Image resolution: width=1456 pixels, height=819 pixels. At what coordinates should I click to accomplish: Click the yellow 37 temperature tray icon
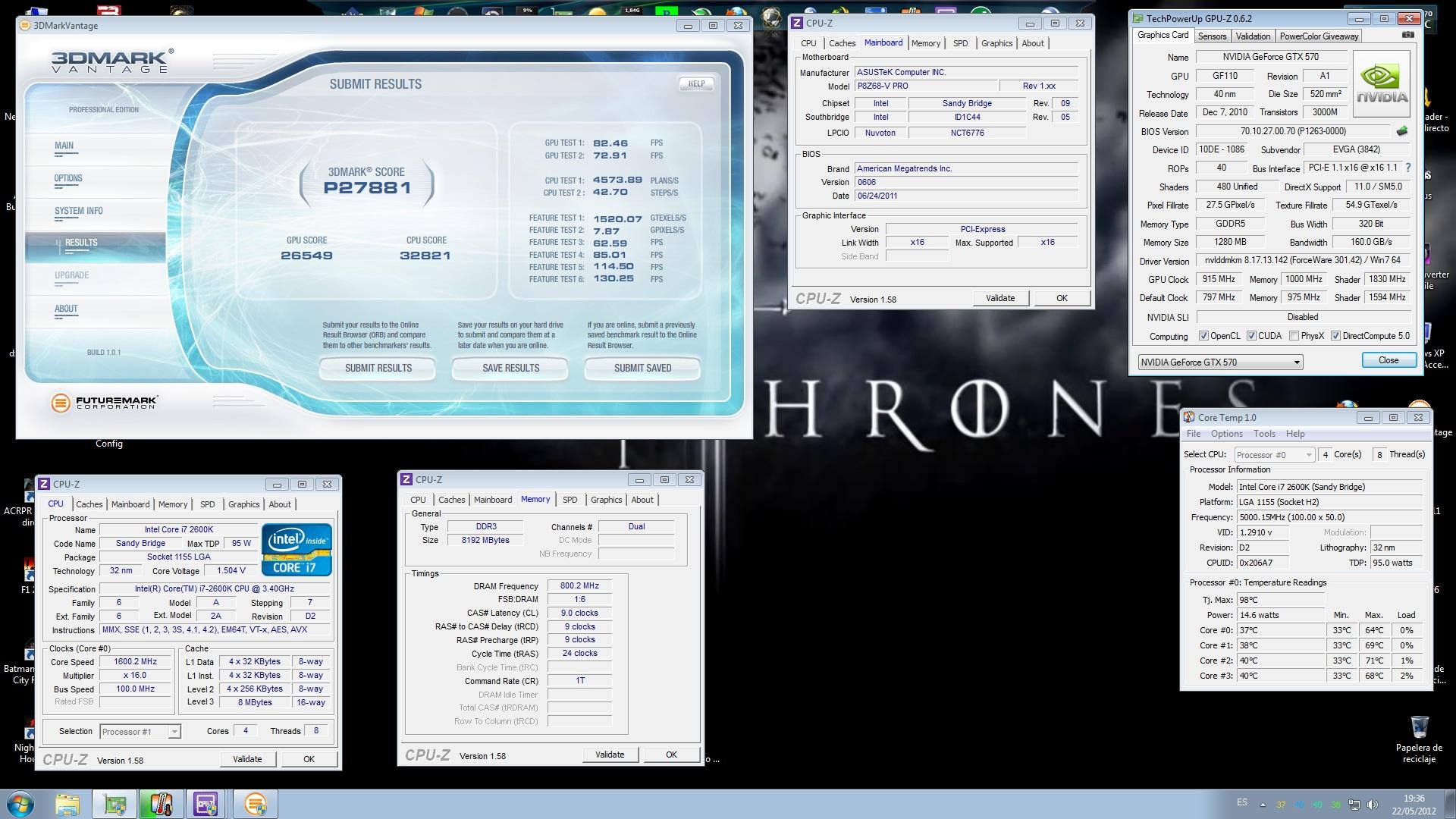(1281, 805)
